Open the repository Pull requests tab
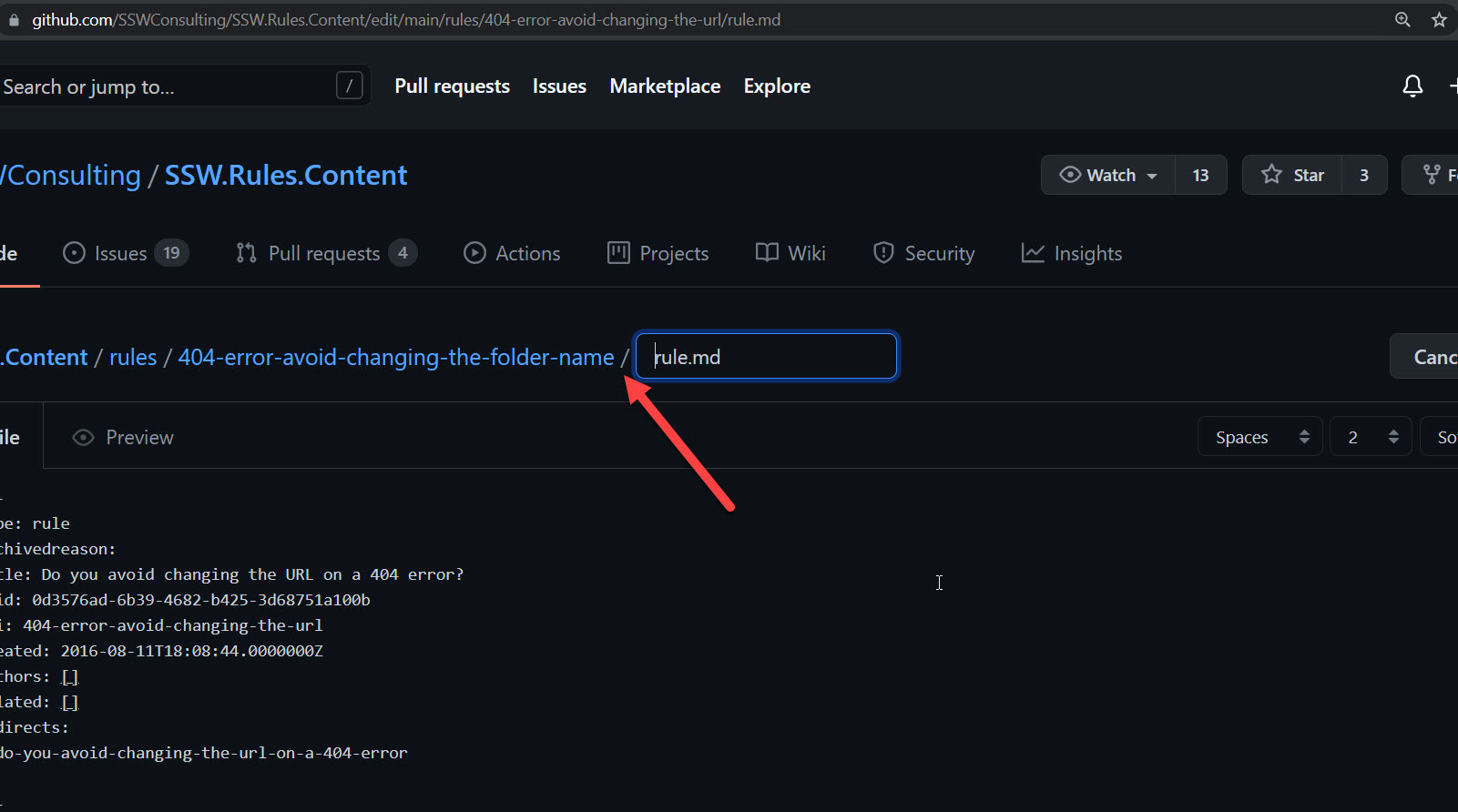The width and height of the screenshot is (1458, 812). [x=326, y=253]
